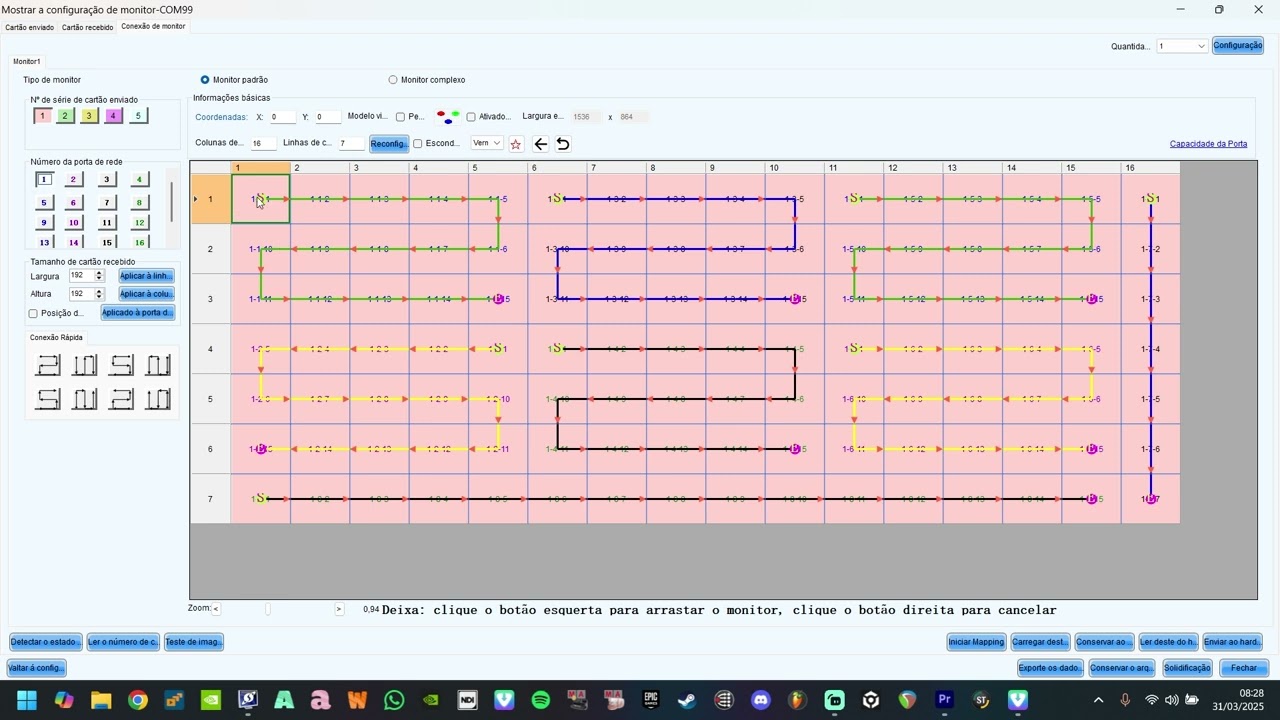This screenshot has height=720, width=1280.
Task: Select yellow sender card number 3
Action: pos(89,116)
